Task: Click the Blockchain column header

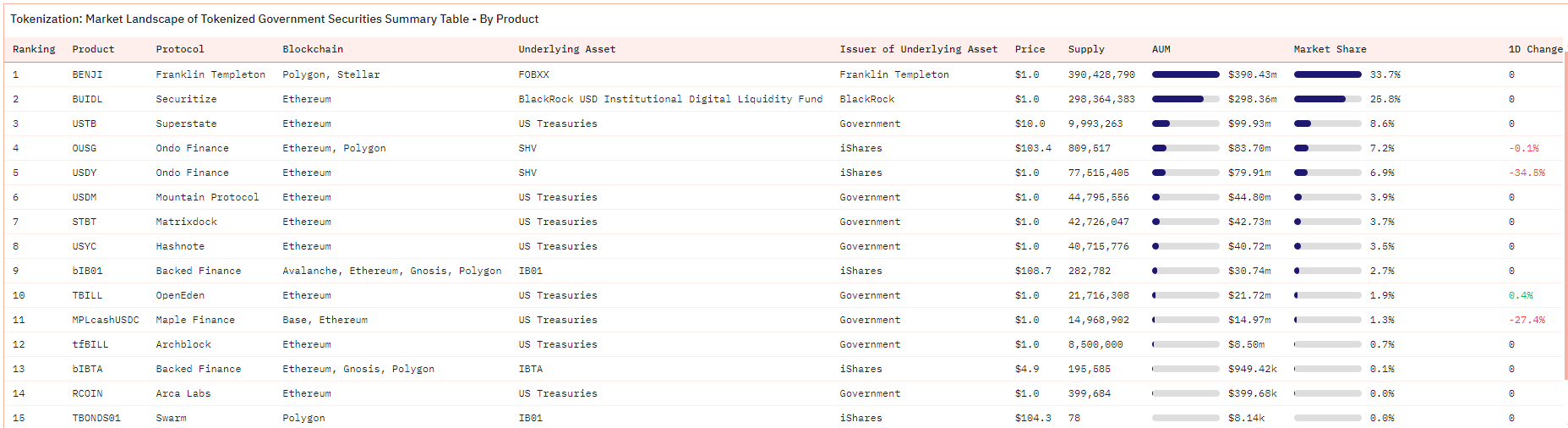Action: click(313, 49)
